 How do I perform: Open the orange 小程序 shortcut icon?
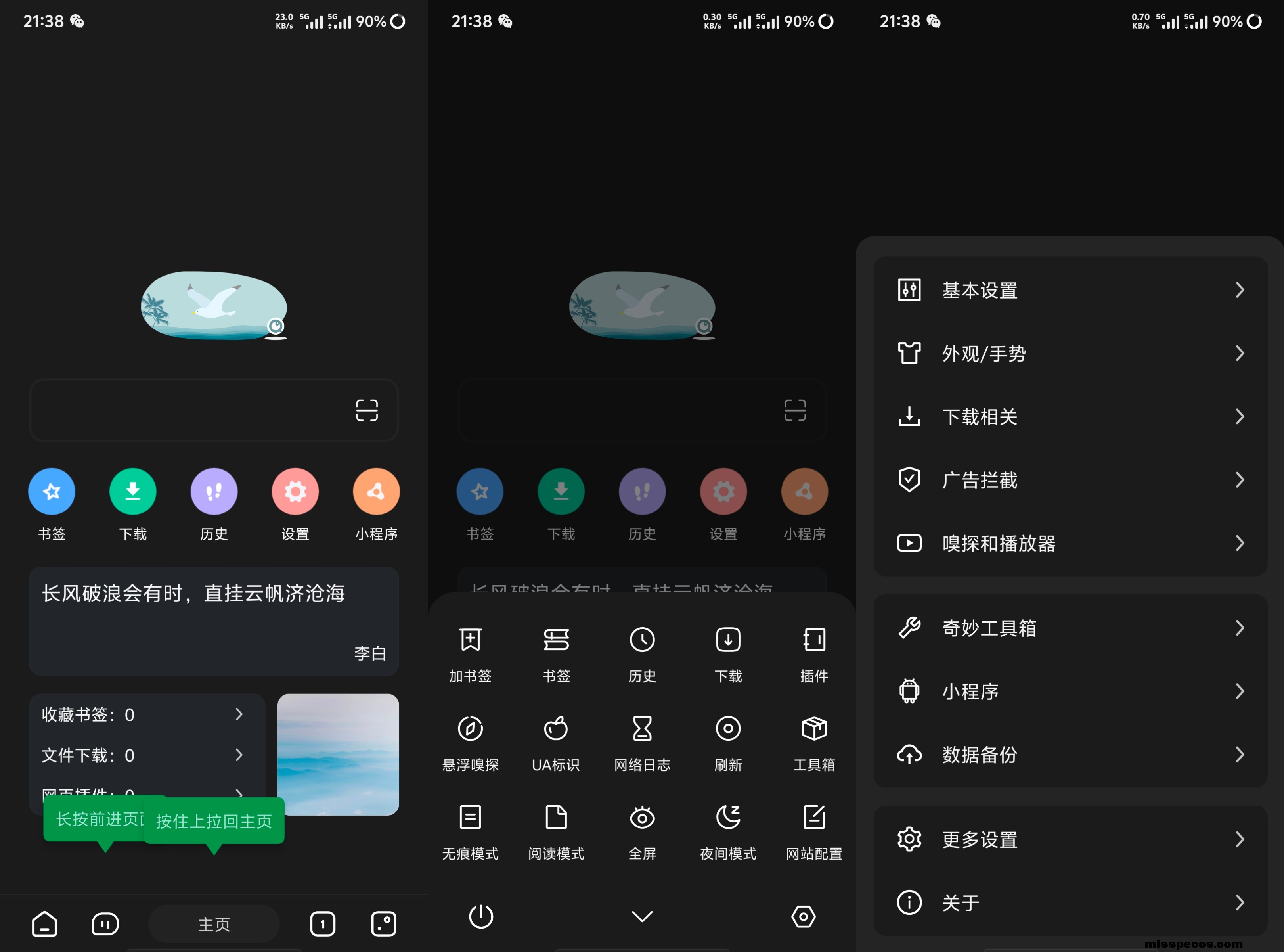(x=376, y=492)
